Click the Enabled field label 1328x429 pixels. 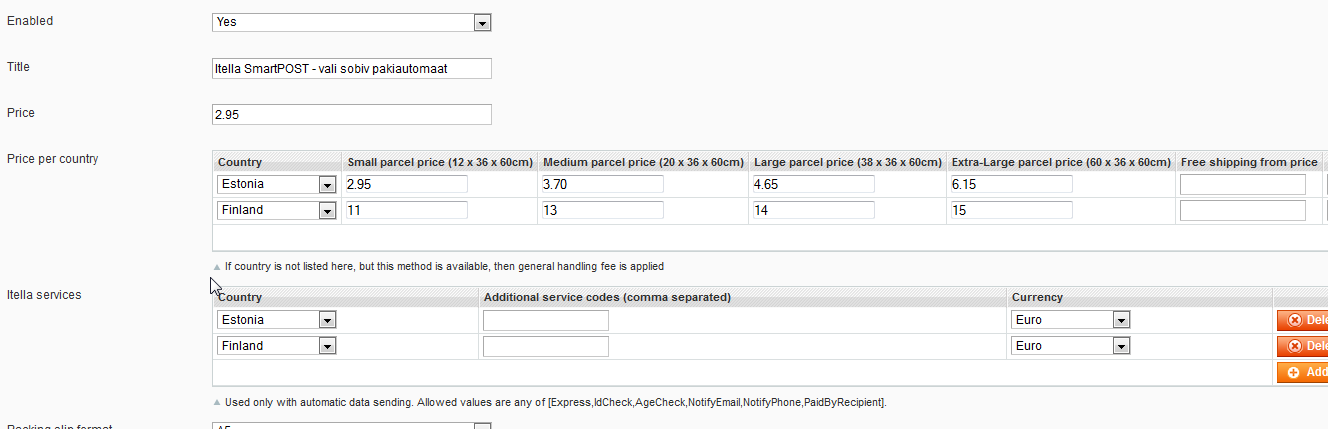coord(30,21)
